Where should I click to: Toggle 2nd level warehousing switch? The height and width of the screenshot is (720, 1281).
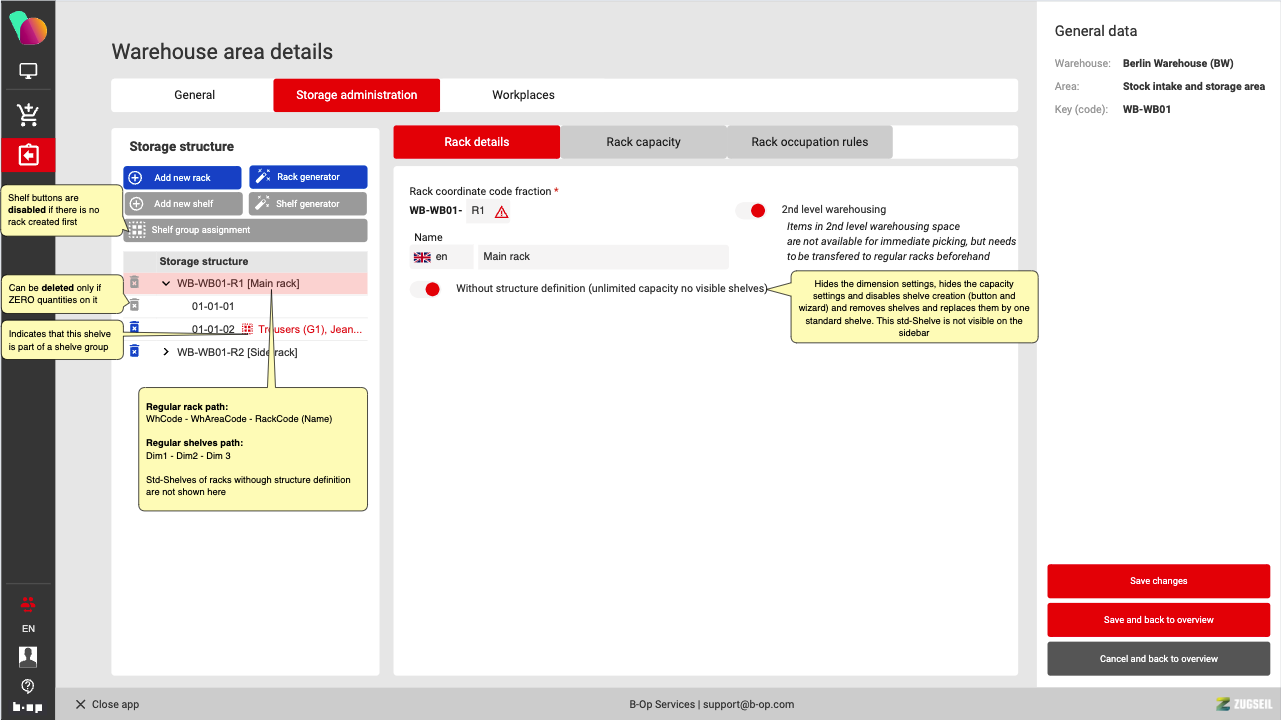751,210
